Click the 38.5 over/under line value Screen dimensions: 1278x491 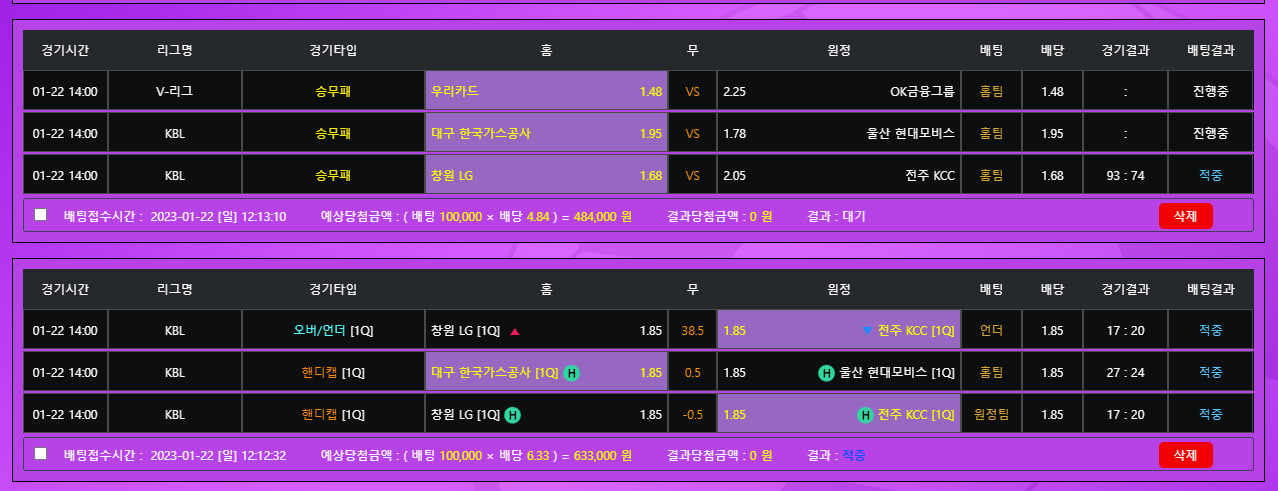(x=692, y=330)
